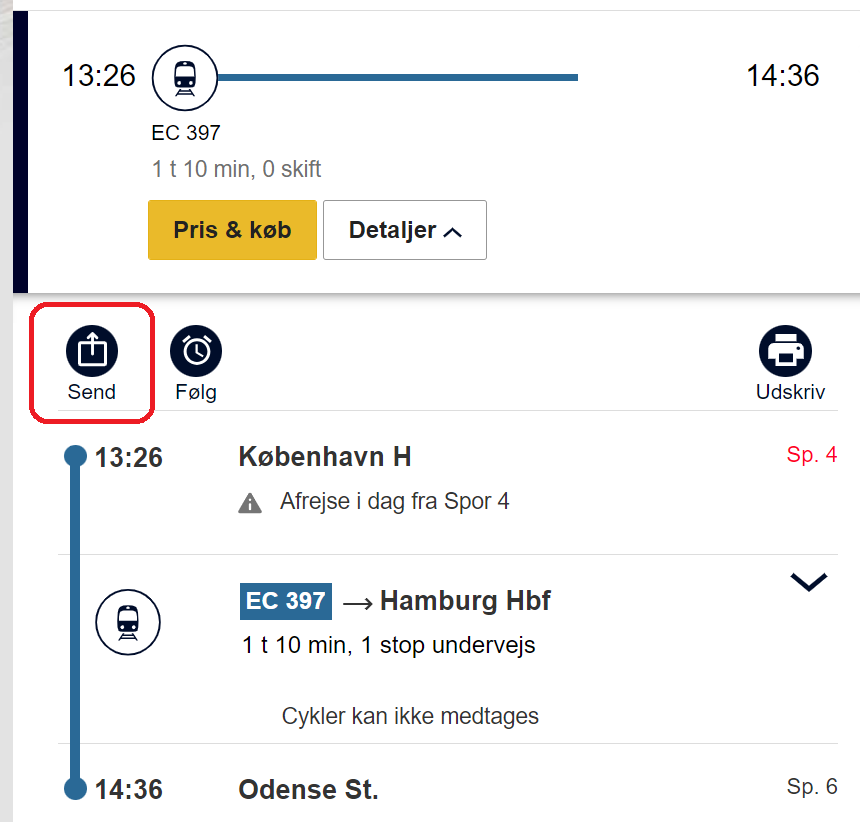Screen dimensions: 860x822
Task: Open the Sp. 4 platform link
Action: [813, 455]
